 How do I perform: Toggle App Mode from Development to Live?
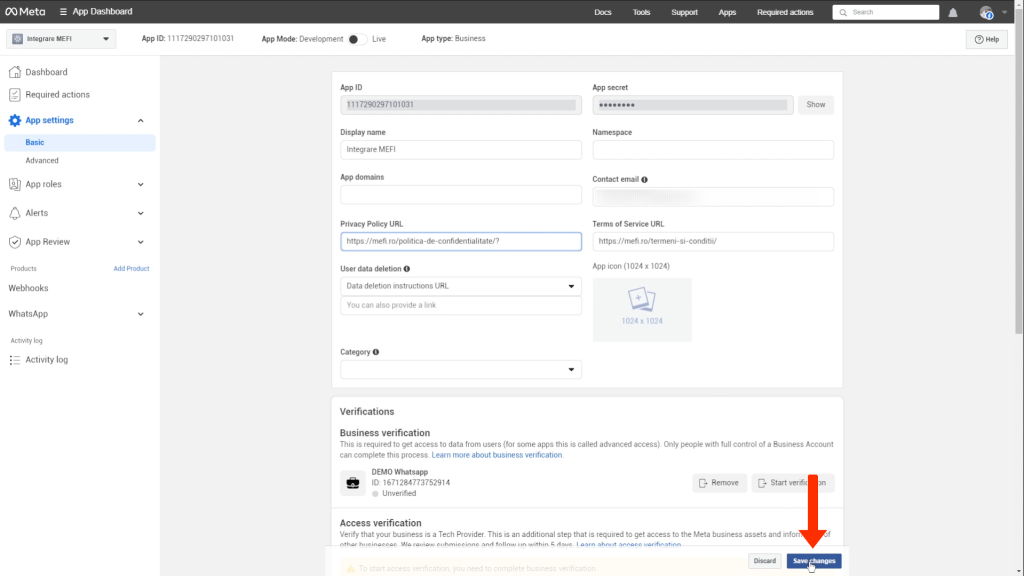coord(357,39)
